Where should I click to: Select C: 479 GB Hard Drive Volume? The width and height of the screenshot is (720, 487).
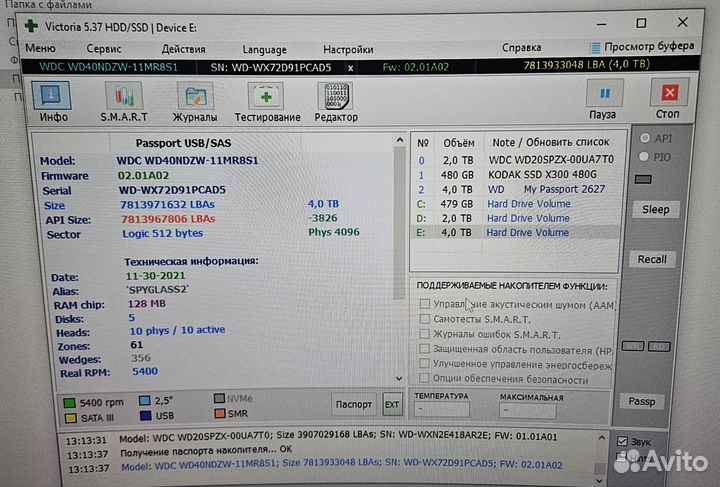pyautogui.click(x=515, y=204)
